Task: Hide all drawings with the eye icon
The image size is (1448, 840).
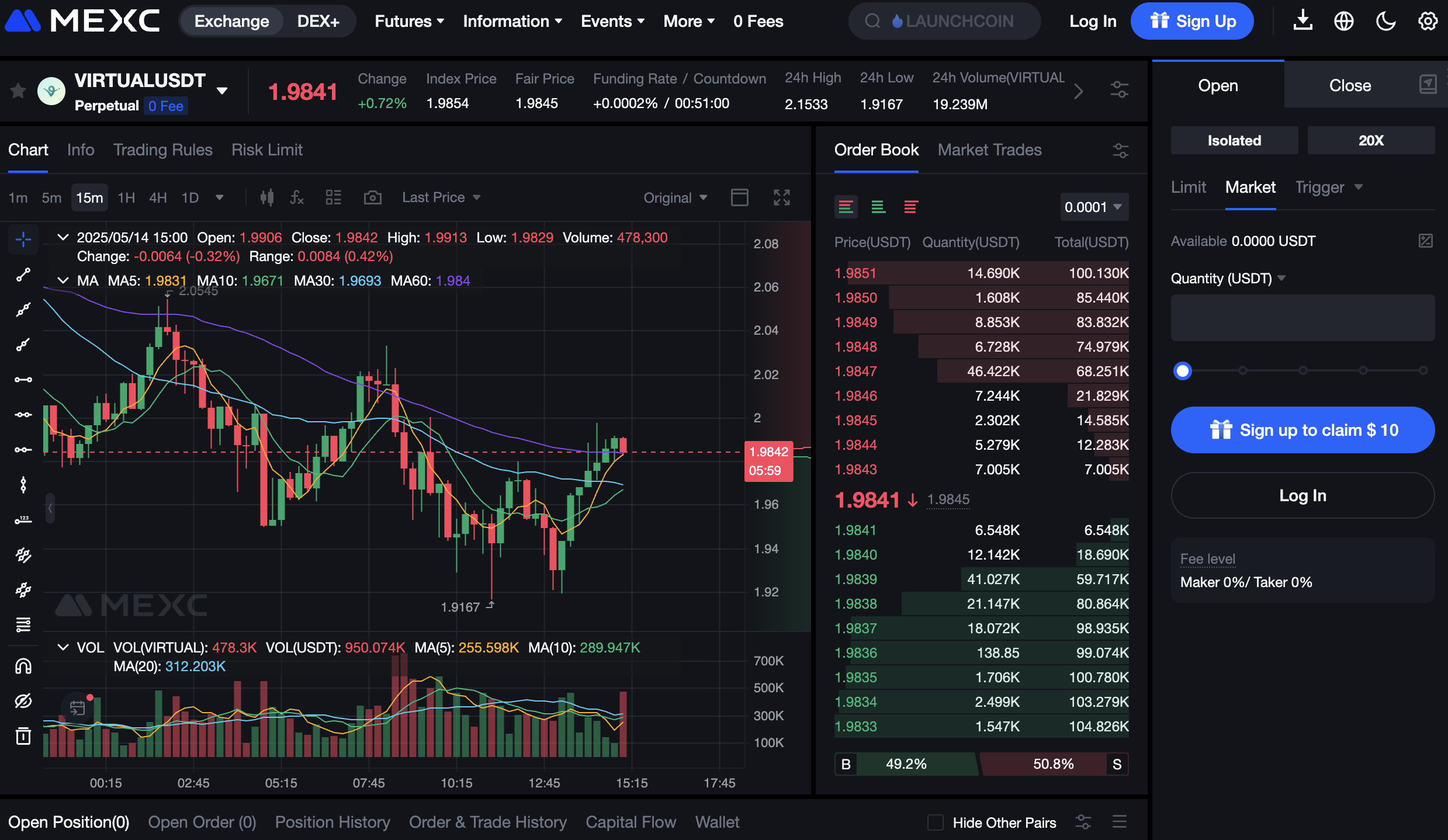Action: point(23,701)
